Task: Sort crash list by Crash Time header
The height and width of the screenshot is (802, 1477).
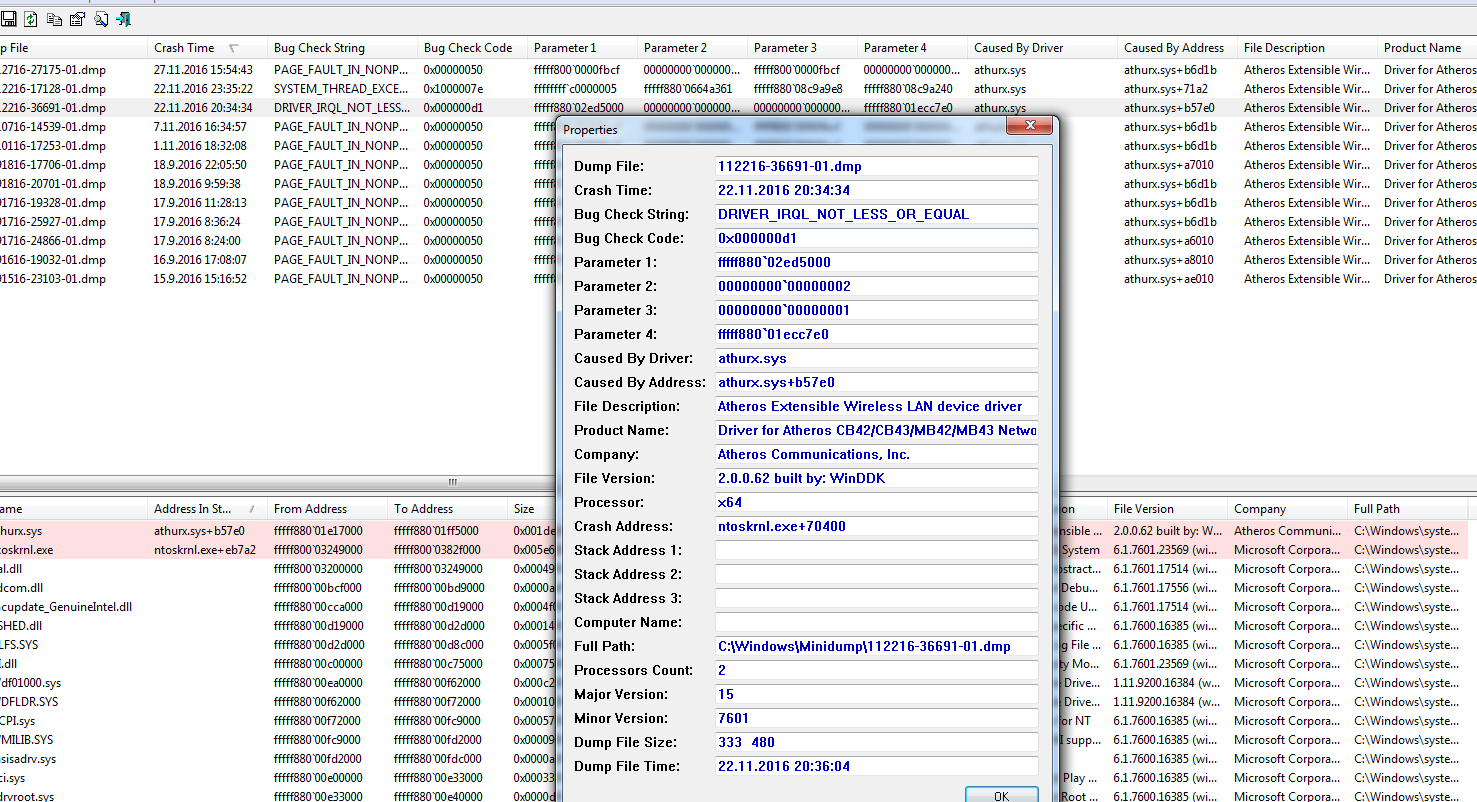Action: click(x=208, y=48)
